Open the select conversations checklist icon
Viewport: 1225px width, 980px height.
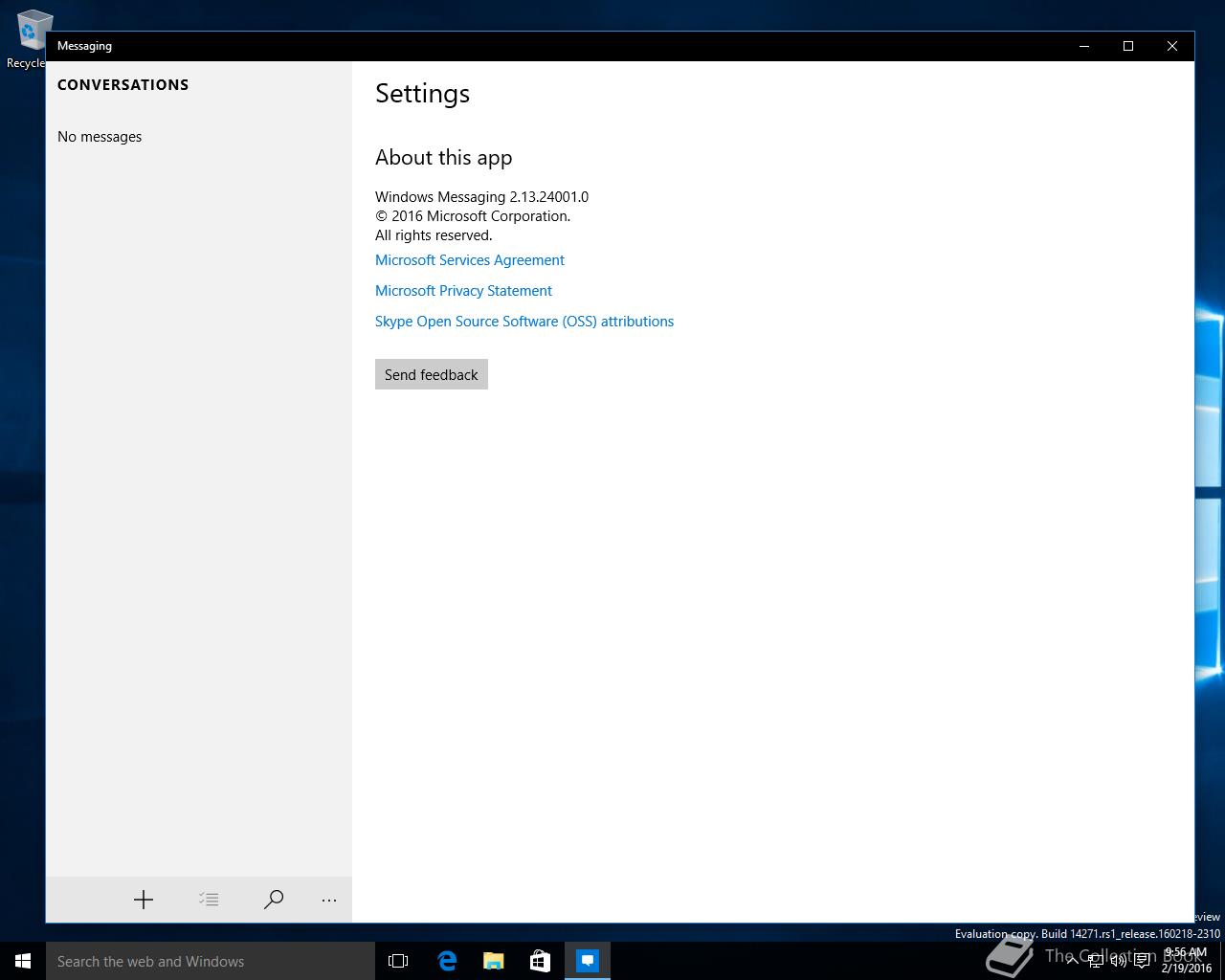tap(209, 900)
